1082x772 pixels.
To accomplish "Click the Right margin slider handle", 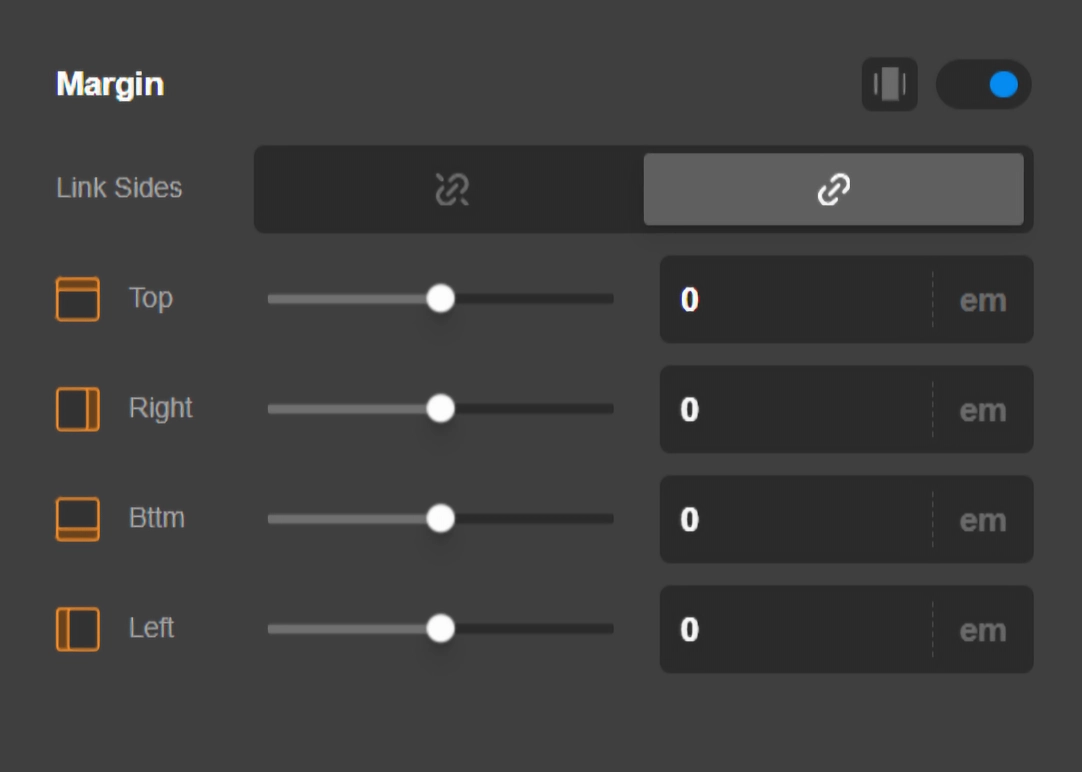I will 440,408.
